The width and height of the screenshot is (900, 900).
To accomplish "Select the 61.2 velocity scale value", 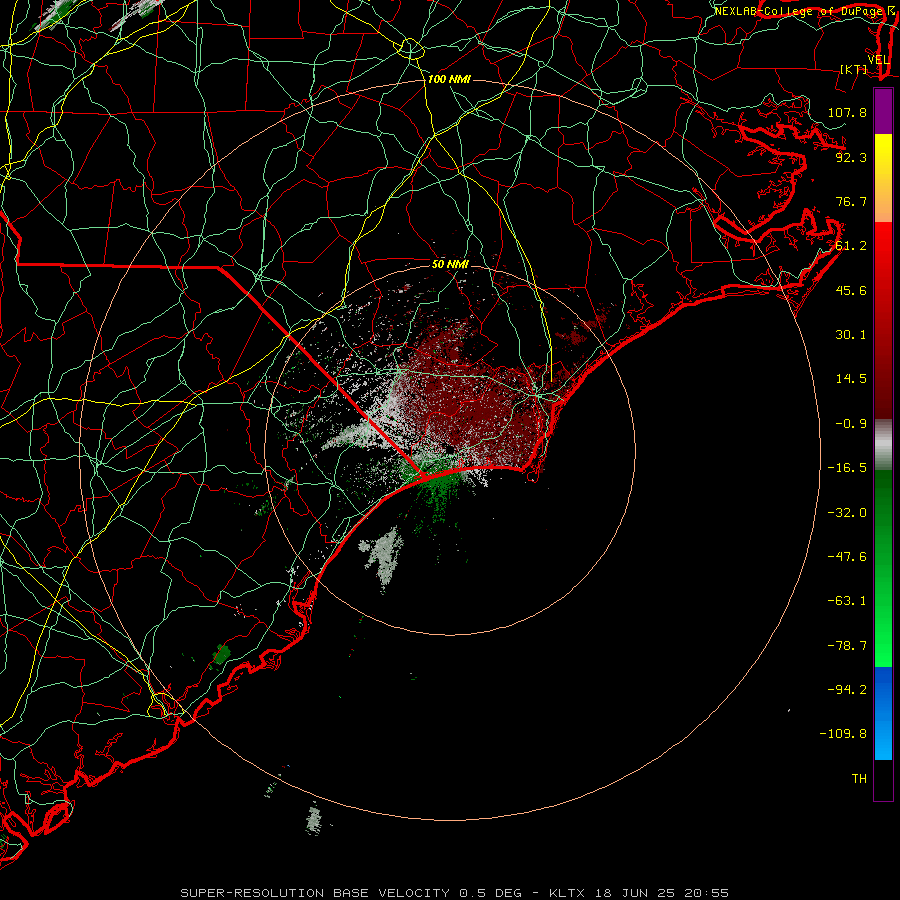I will [851, 246].
